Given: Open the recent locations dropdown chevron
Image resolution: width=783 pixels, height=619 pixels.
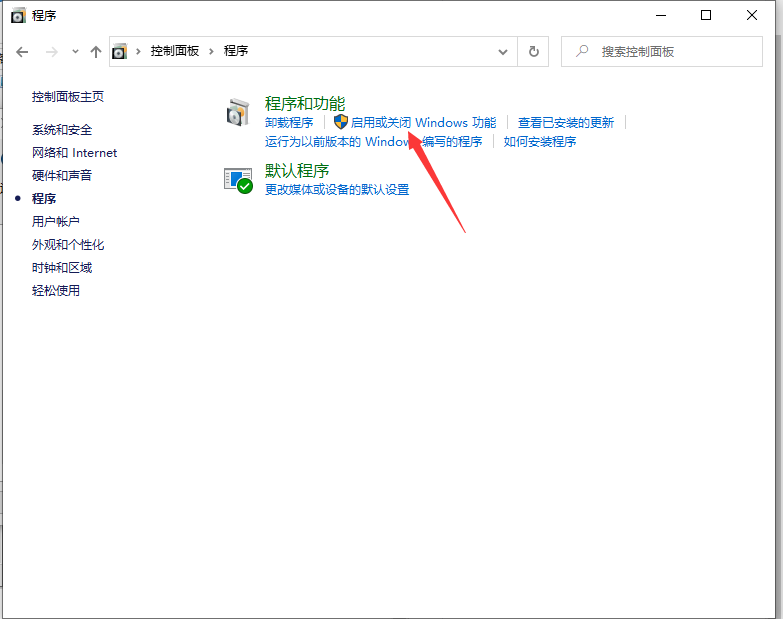Looking at the screenshot, I should [75, 51].
